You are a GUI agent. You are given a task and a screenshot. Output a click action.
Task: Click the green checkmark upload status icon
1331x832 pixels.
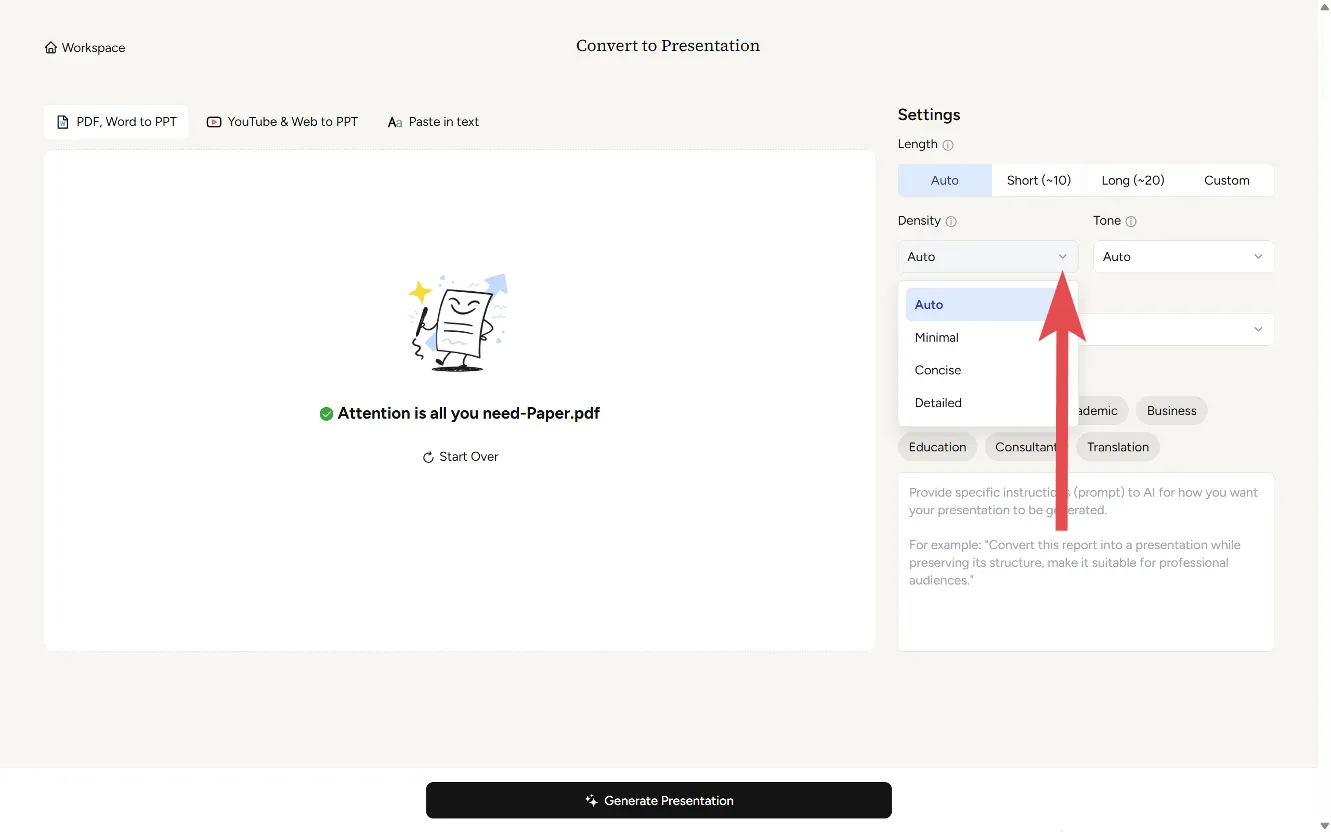point(326,414)
